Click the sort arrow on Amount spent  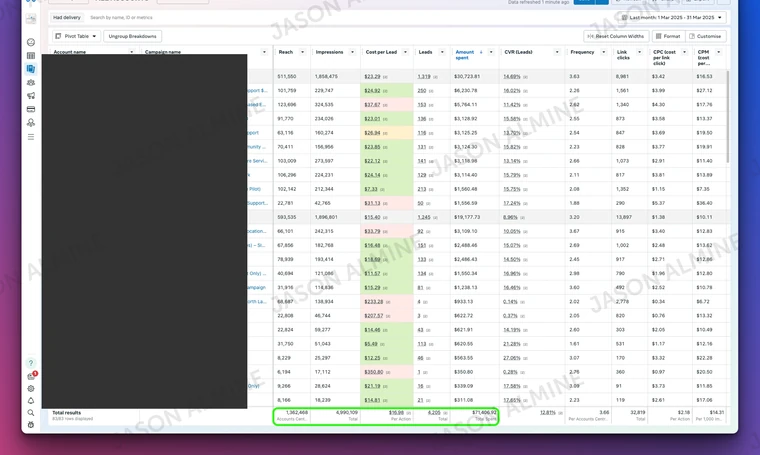481,52
